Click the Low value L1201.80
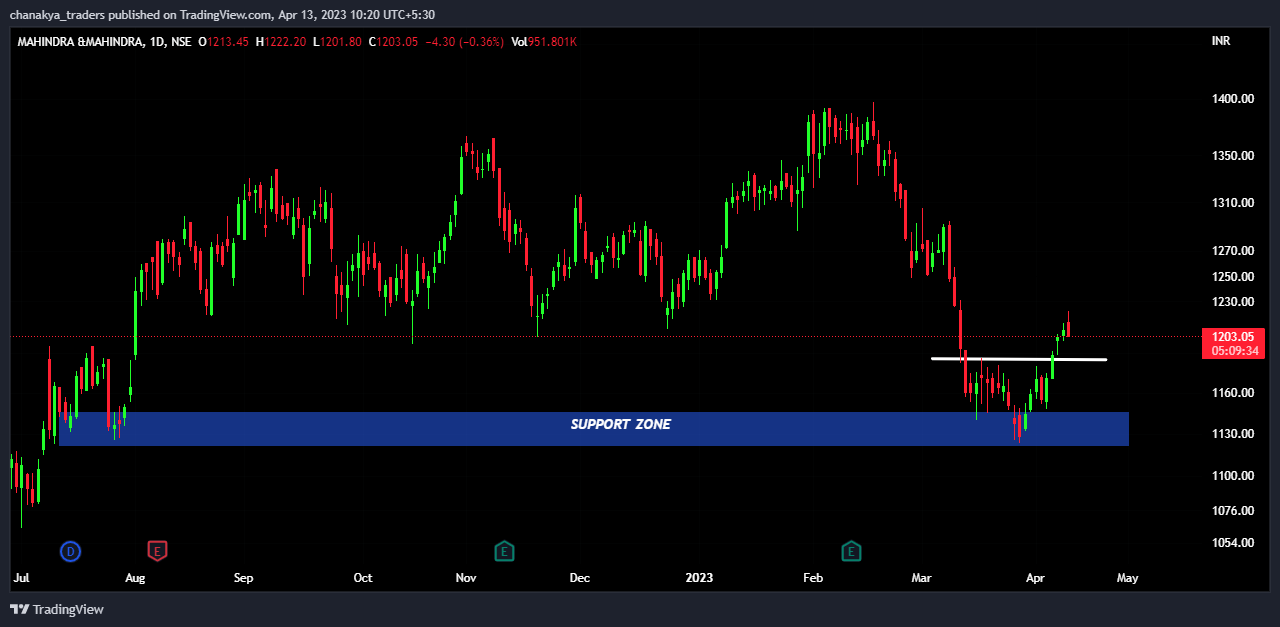This screenshot has height=627, width=1280. point(337,42)
